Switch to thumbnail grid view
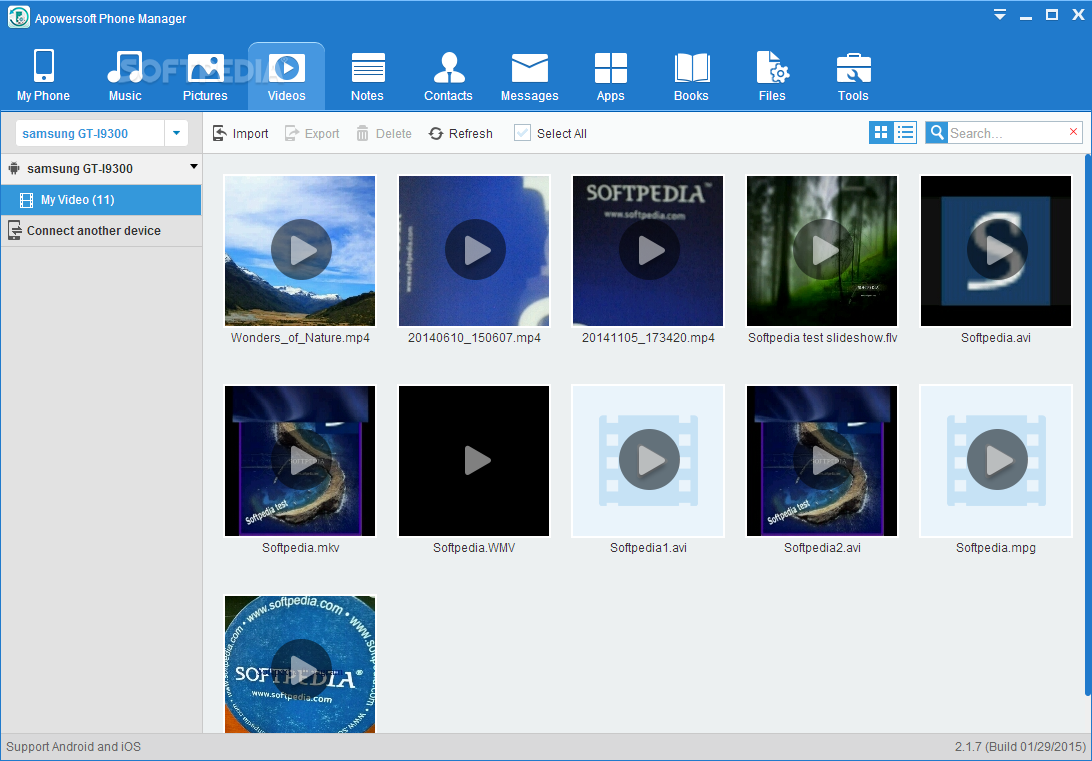This screenshot has width=1092, height=761. (x=880, y=132)
